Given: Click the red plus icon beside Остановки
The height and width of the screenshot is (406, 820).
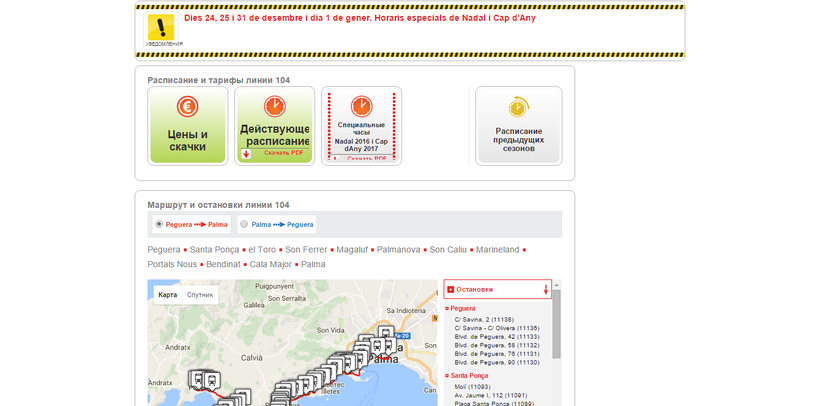Looking at the screenshot, I should point(451,289).
